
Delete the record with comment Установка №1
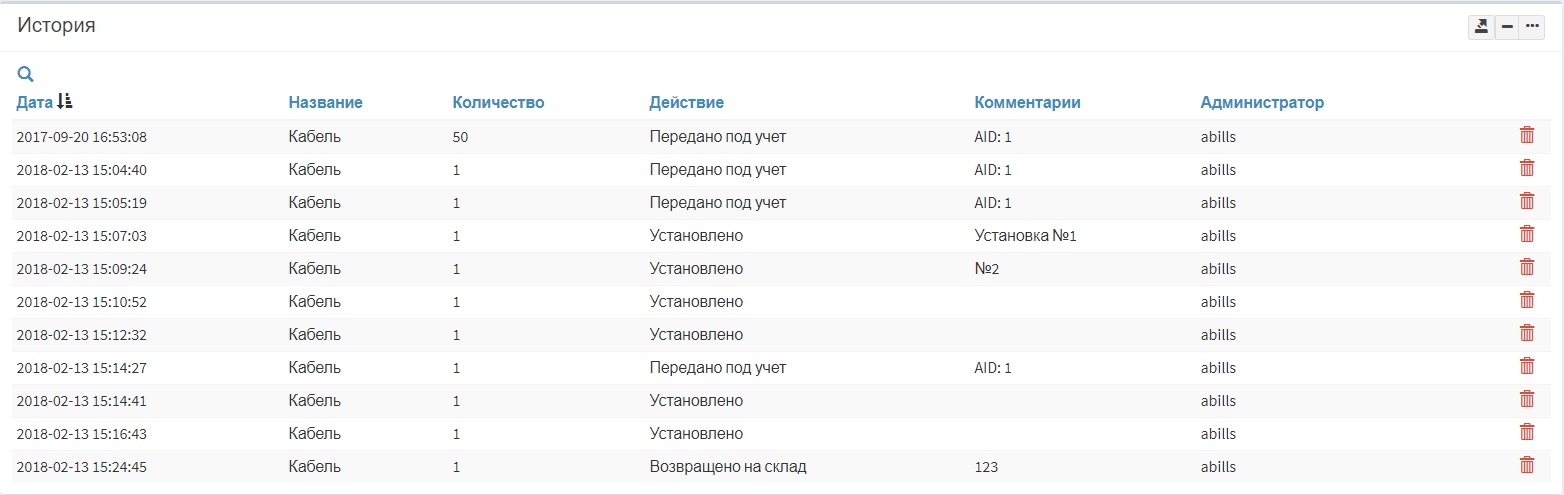[x=1527, y=234]
